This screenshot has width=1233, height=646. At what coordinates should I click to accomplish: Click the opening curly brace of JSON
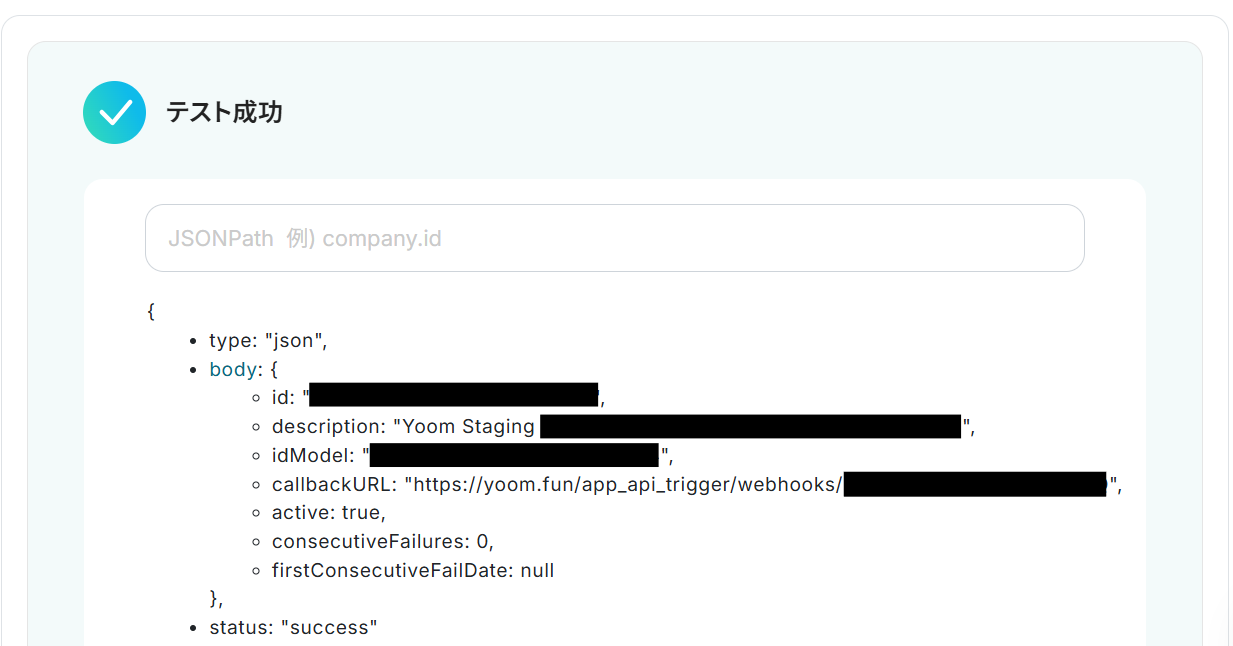(x=151, y=311)
